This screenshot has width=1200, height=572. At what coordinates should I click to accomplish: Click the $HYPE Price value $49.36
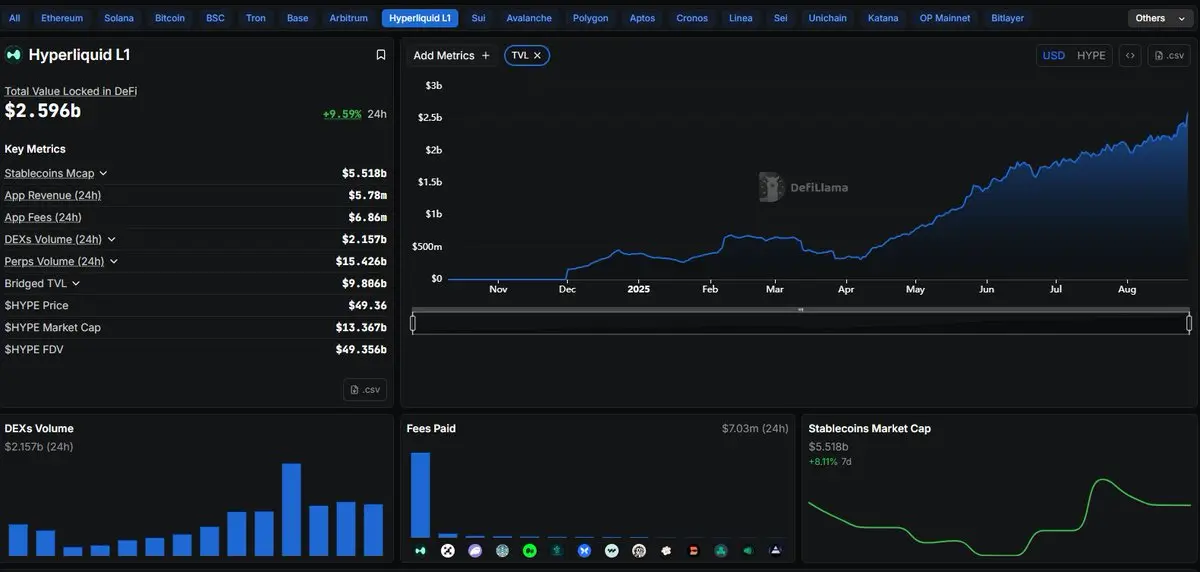366,306
